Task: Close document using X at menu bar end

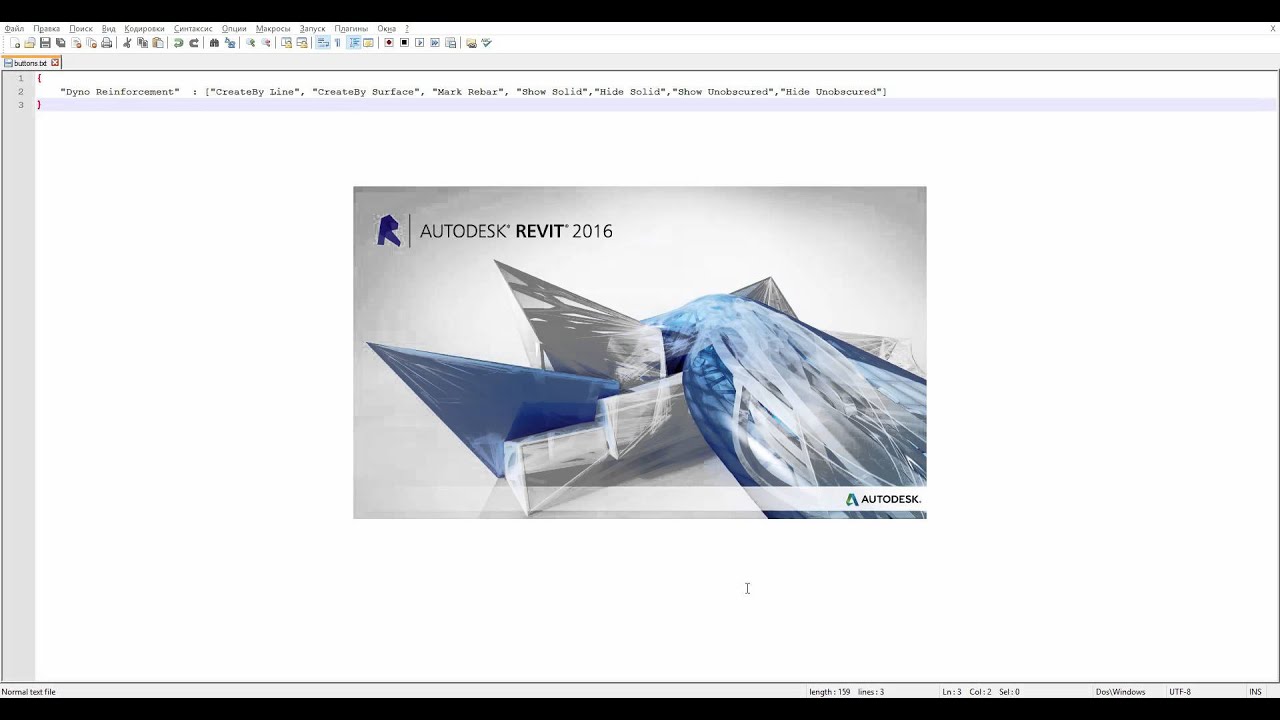Action: (1272, 29)
